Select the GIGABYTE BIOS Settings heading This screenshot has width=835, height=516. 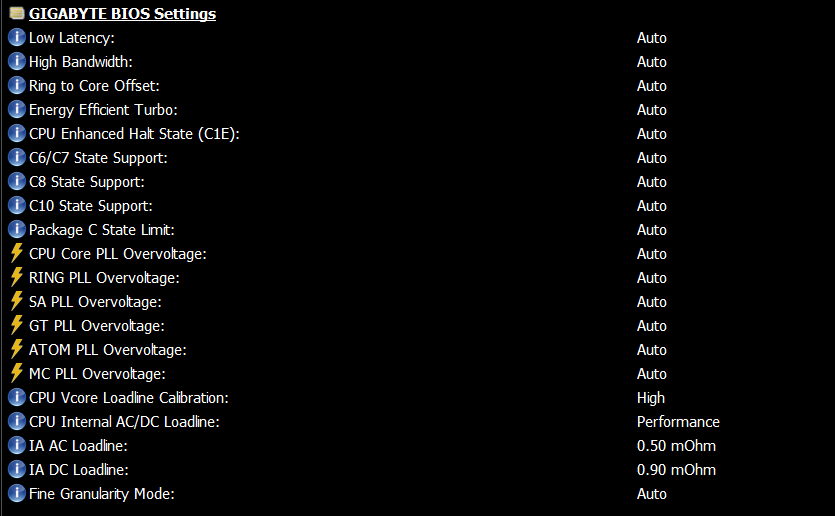point(122,14)
